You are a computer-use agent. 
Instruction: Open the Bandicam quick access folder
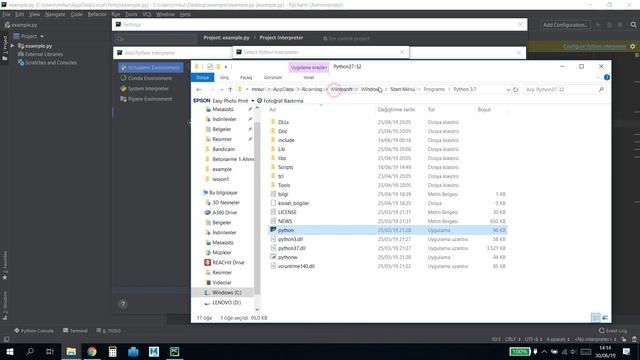(x=223, y=149)
